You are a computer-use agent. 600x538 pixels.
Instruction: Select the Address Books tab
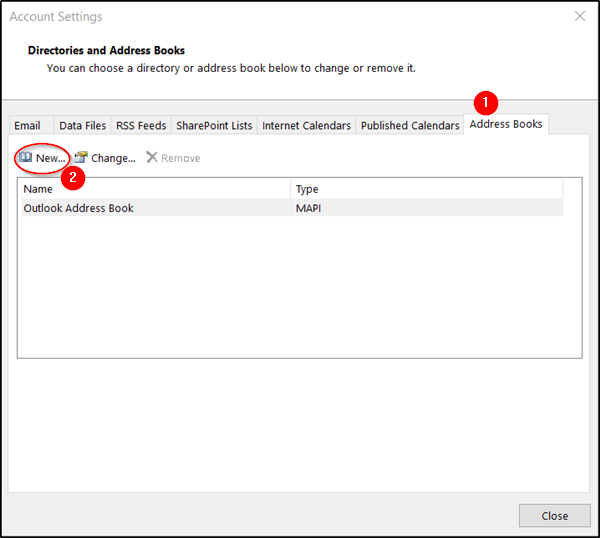pos(506,124)
